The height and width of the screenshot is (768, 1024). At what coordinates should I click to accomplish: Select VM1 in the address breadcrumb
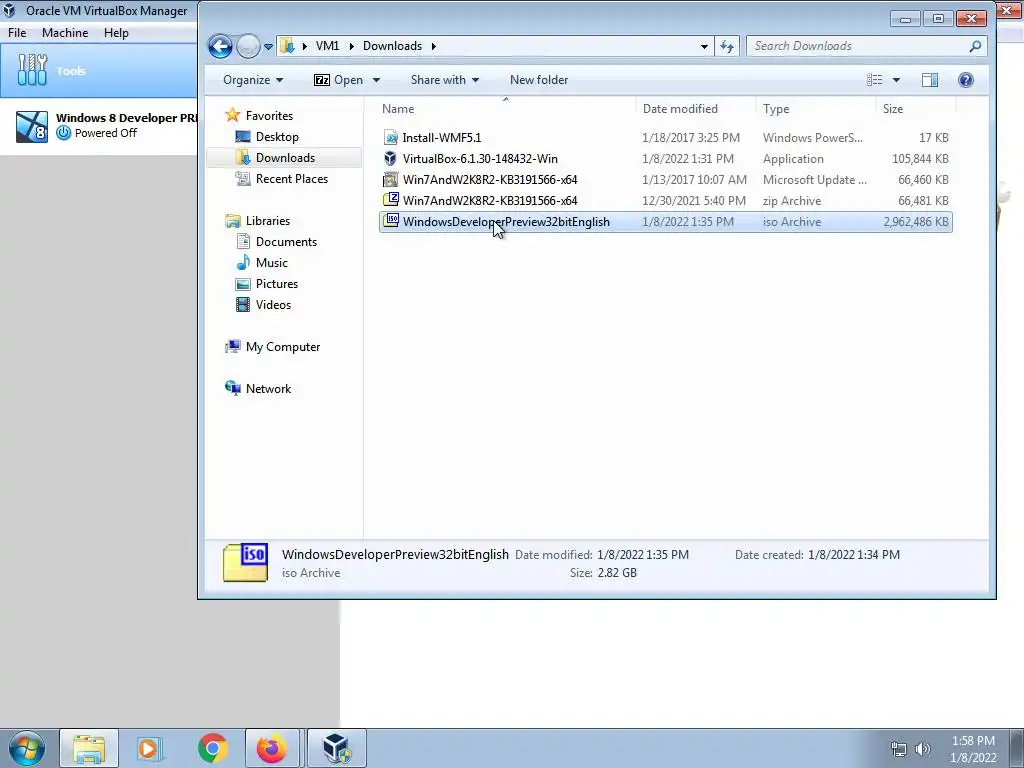[x=327, y=46]
